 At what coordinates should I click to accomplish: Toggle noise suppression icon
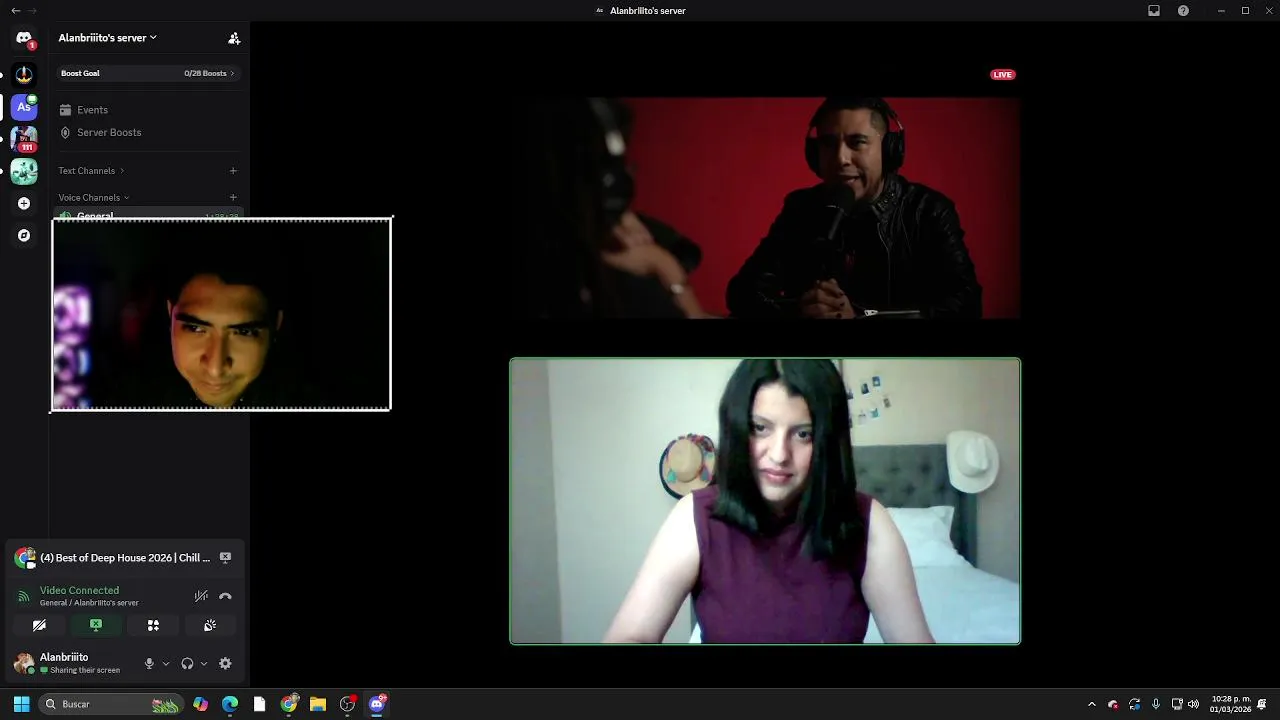[201, 596]
